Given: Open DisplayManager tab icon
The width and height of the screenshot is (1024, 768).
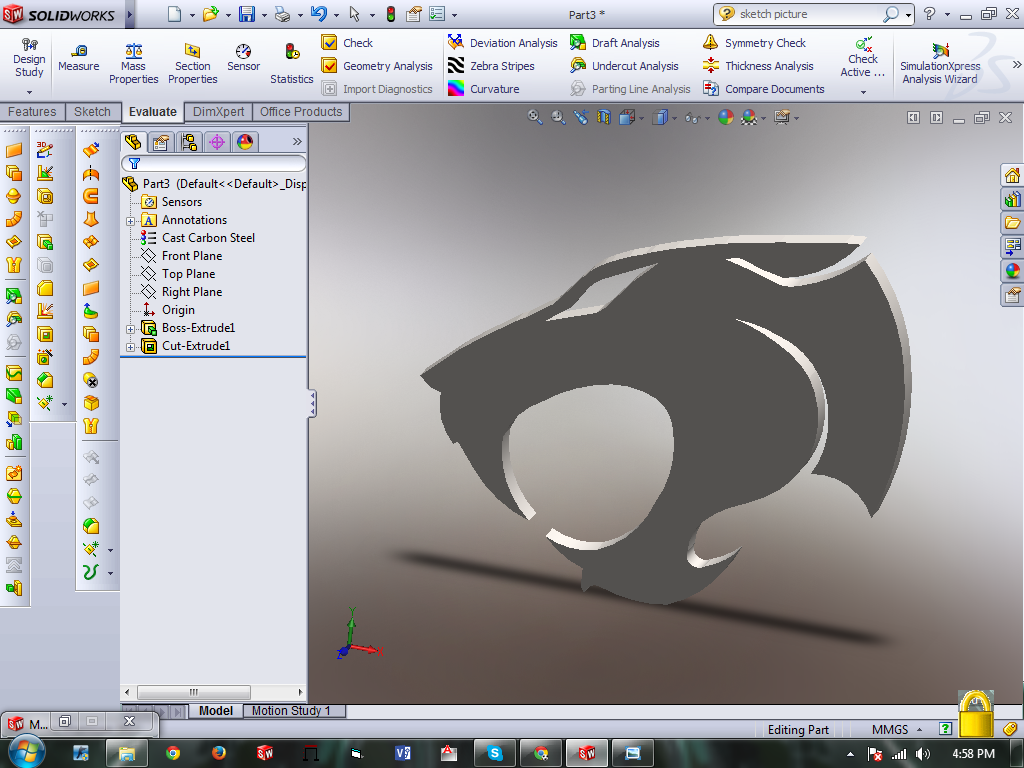Looking at the screenshot, I should point(245,142).
